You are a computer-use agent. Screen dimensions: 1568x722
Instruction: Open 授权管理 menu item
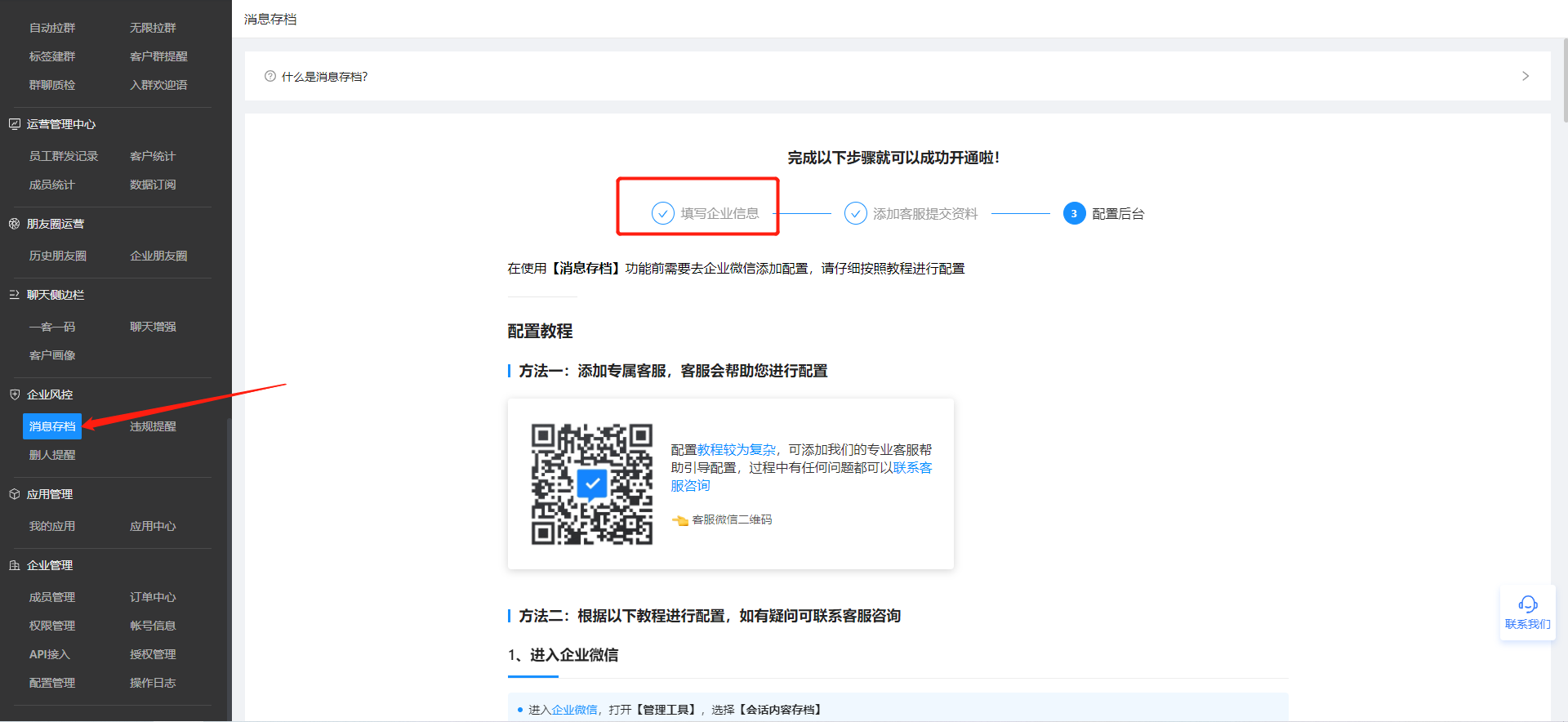pyautogui.click(x=153, y=654)
